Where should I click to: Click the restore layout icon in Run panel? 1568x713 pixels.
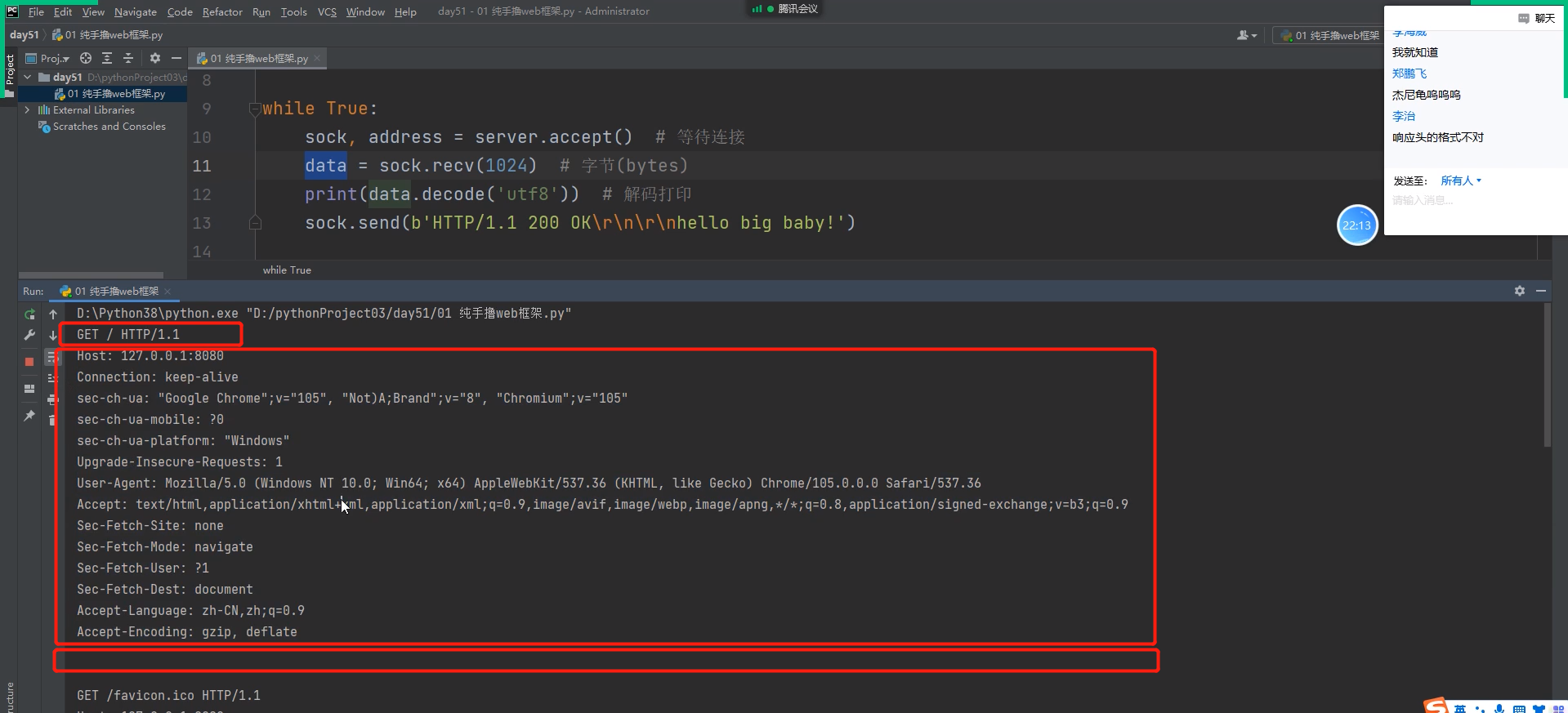29,389
